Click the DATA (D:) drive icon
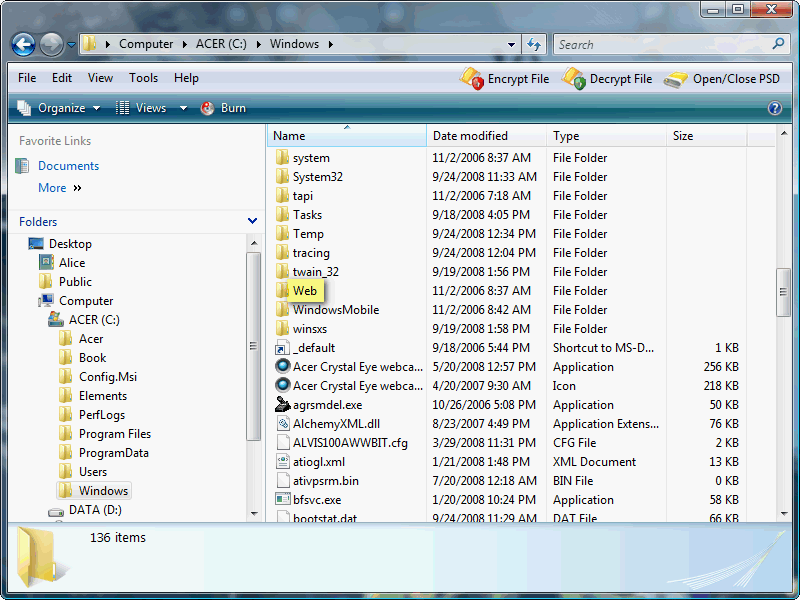Screen dimensions: 800x600 coord(56,511)
